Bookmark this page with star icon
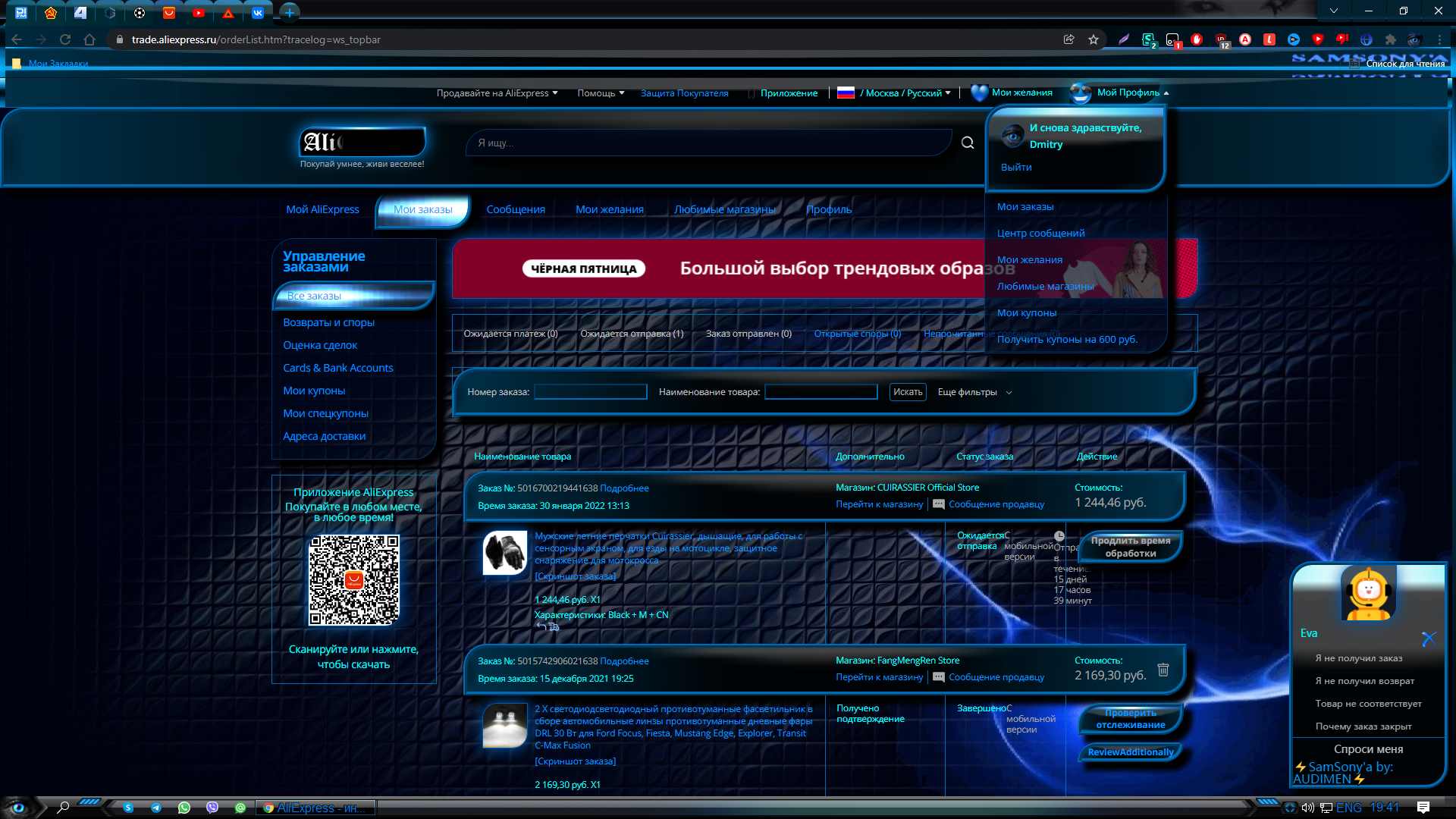This screenshot has width=1456, height=819. pyautogui.click(x=1093, y=39)
